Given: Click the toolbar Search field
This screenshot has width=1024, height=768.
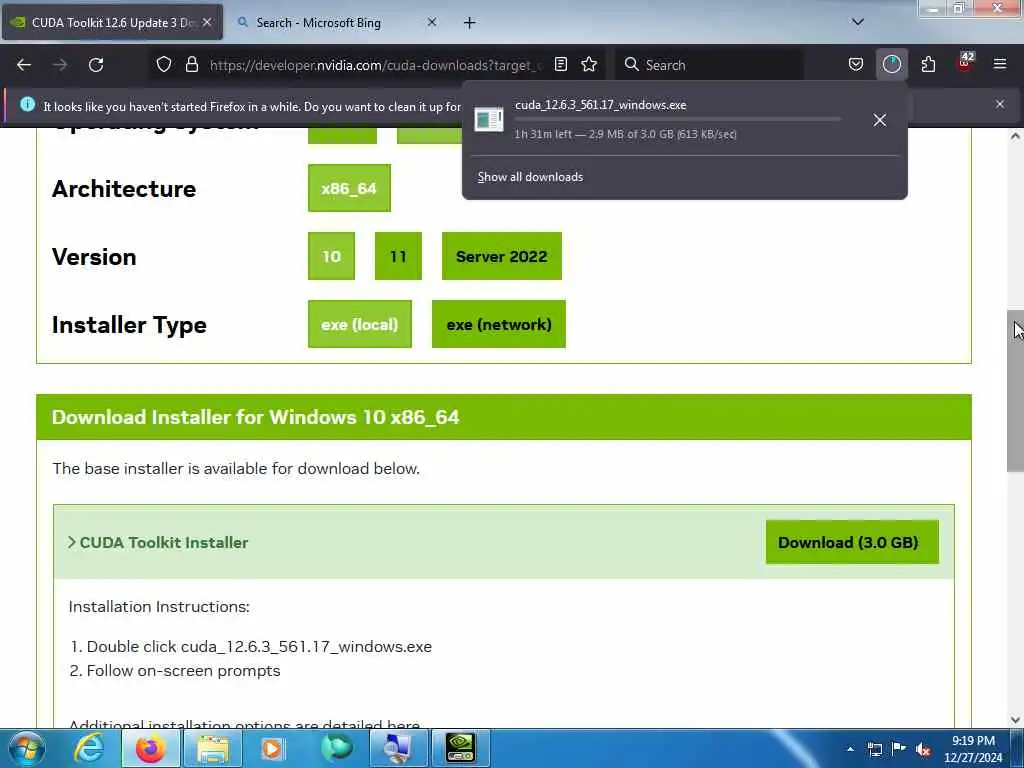Looking at the screenshot, I should coord(710,65).
